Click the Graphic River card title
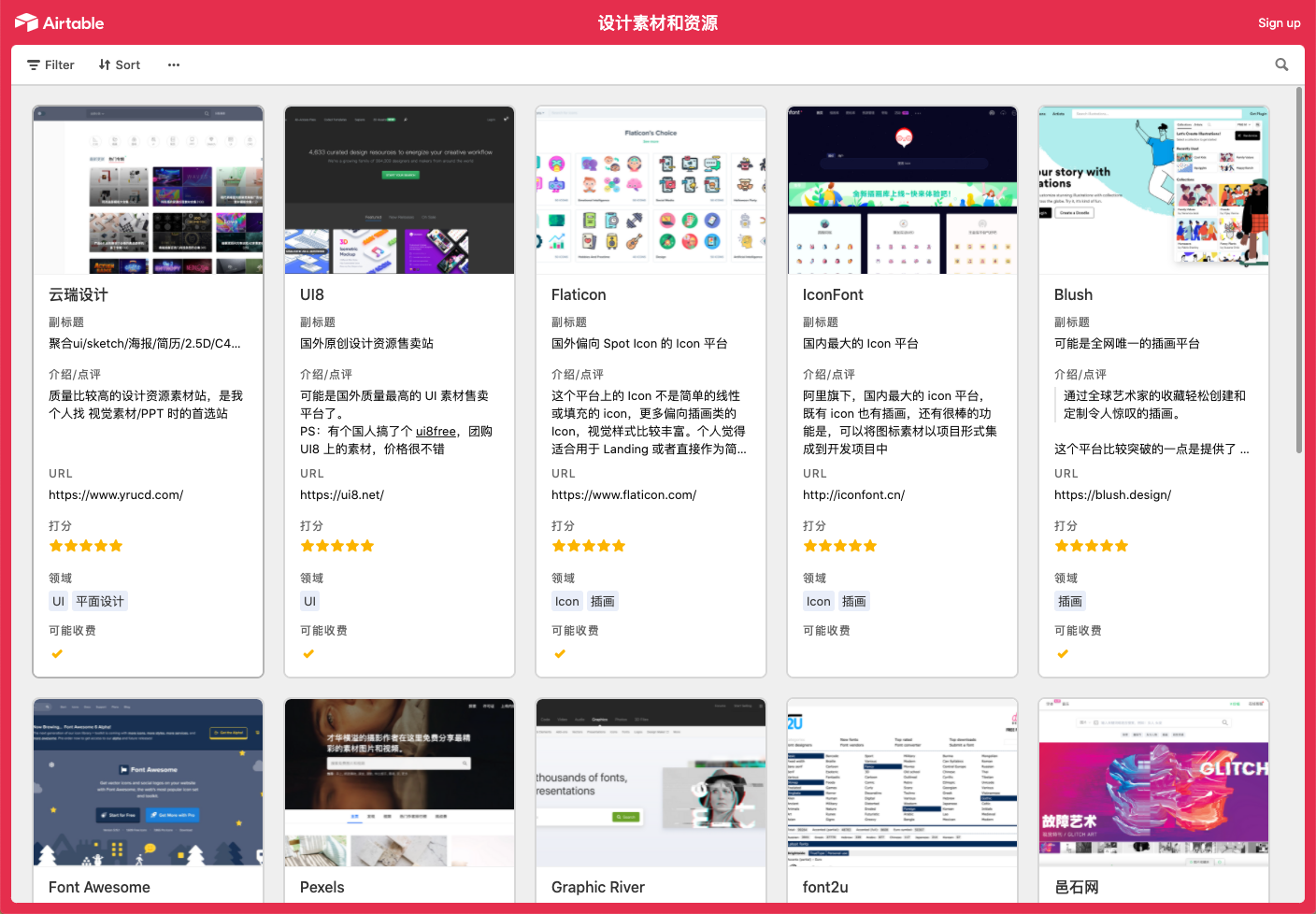 pyautogui.click(x=598, y=887)
